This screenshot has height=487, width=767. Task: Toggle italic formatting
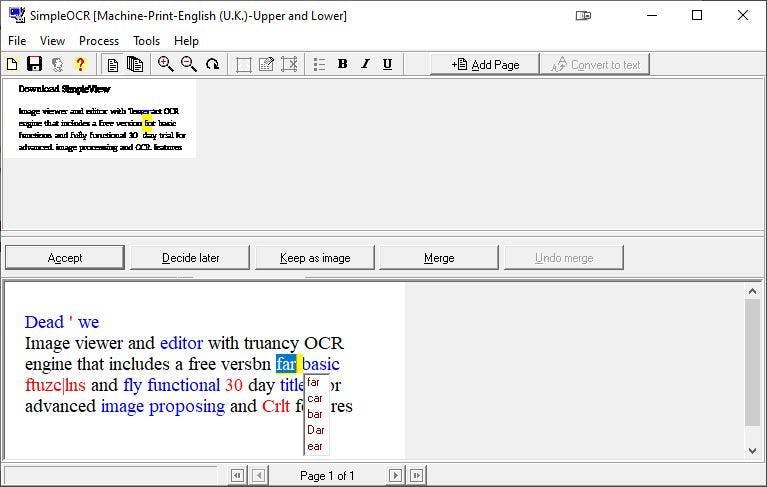[x=365, y=64]
